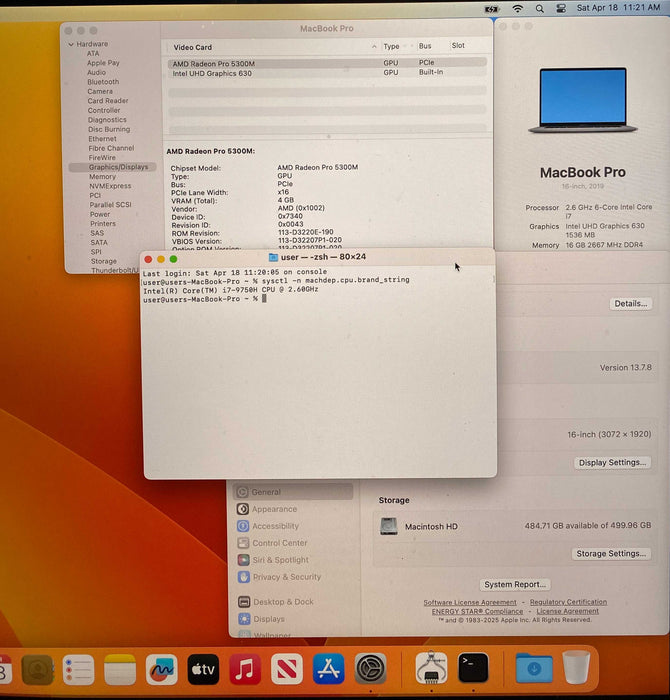Screen dimensions: 670x700
Task: Open the Software License Agreement link
Action: click(x=470, y=602)
